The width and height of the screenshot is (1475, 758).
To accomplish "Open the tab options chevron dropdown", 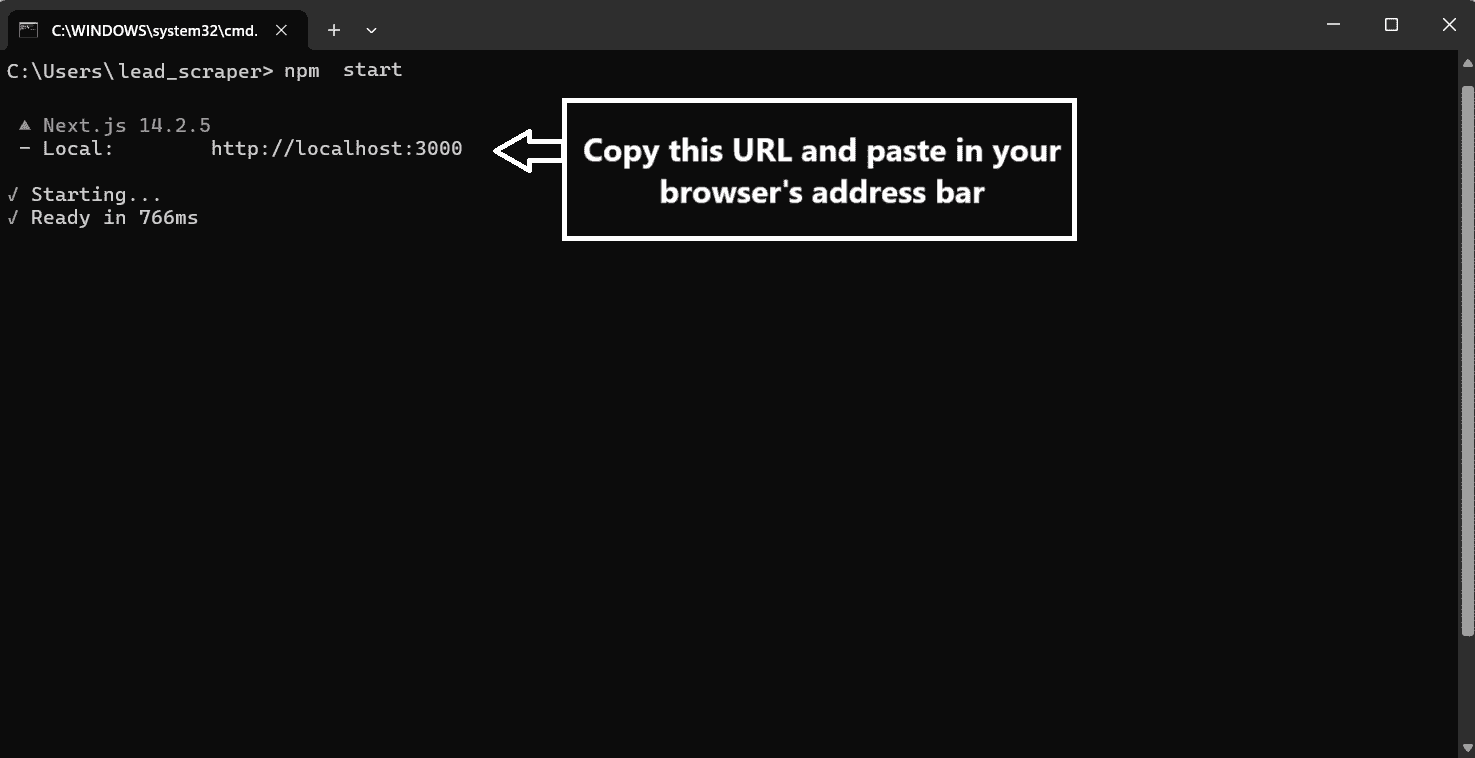I will [371, 31].
